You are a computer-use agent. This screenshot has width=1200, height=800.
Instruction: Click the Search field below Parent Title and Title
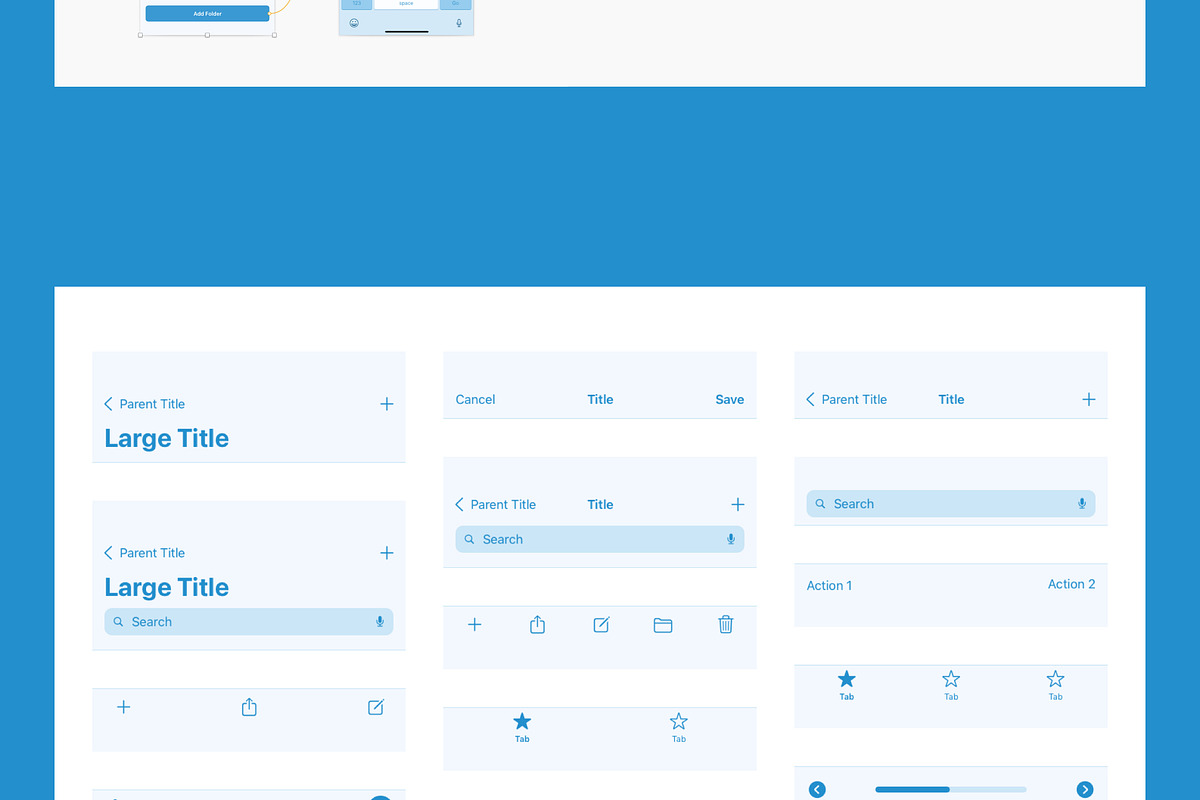(x=600, y=539)
